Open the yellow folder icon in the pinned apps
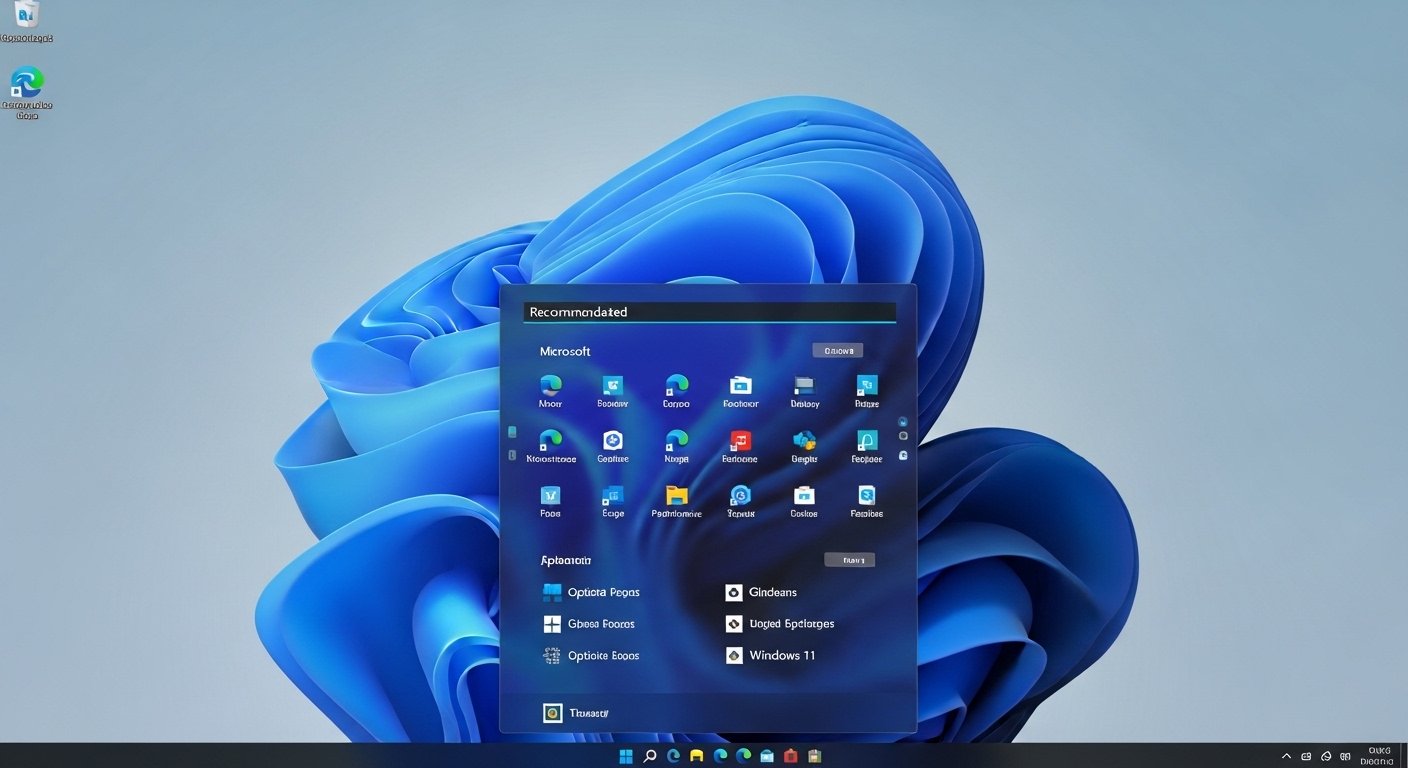This screenshot has height=768, width=1408. [x=676, y=498]
